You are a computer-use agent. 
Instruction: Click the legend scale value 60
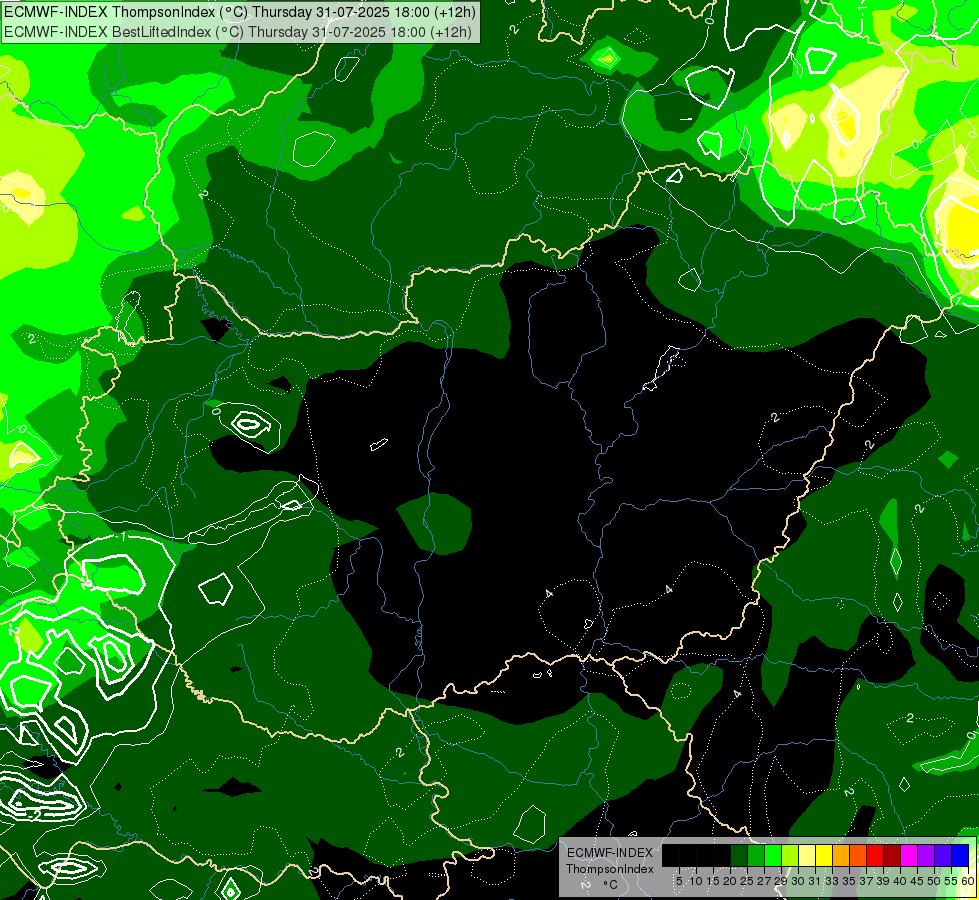[x=968, y=881]
